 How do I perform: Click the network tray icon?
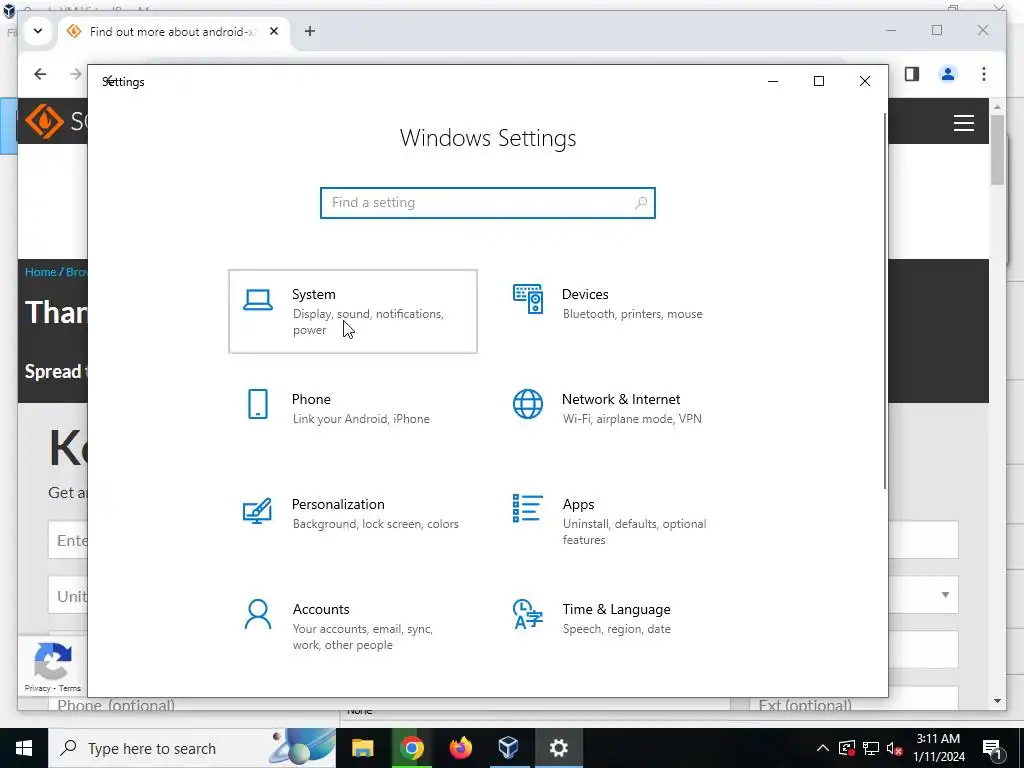(871, 748)
